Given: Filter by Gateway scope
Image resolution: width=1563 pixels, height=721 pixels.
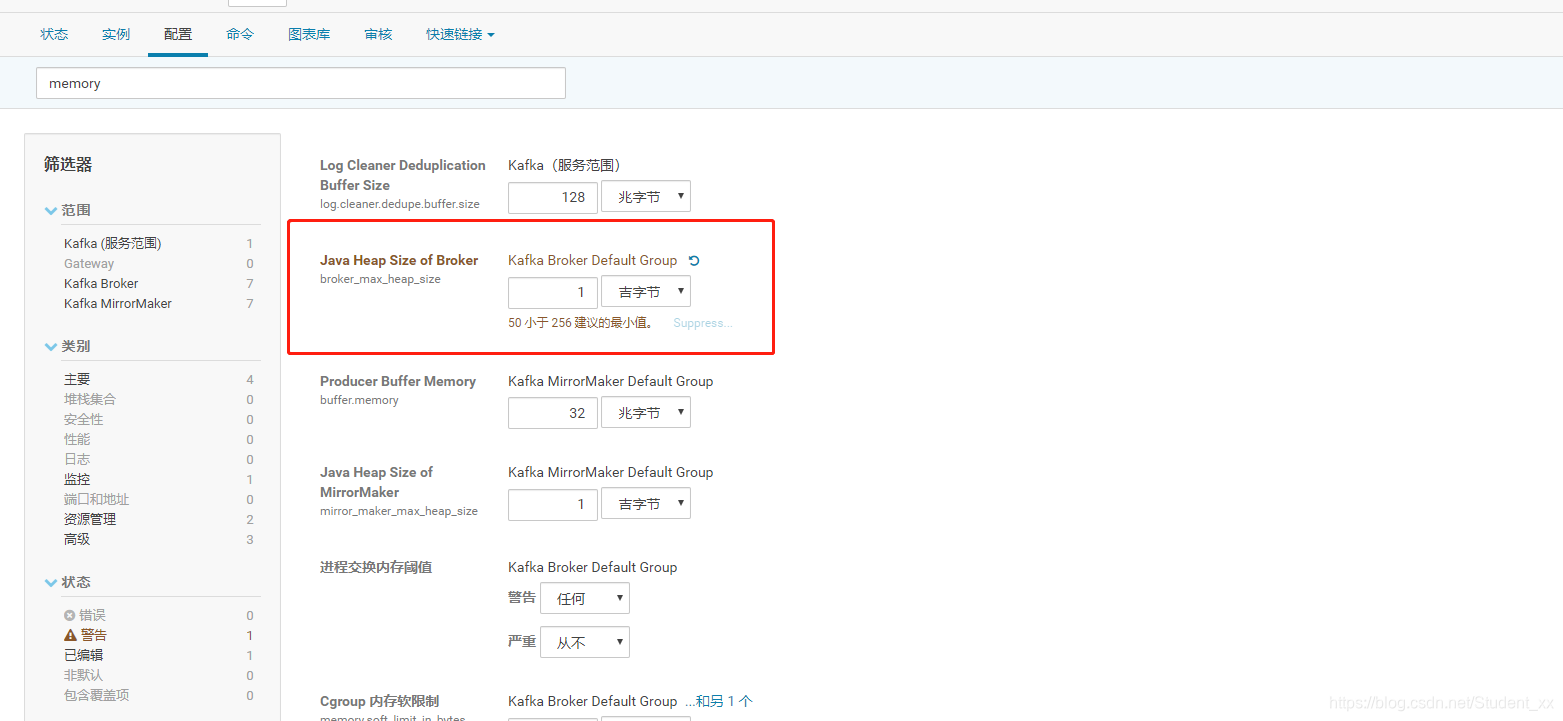Looking at the screenshot, I should coord(89,263).
